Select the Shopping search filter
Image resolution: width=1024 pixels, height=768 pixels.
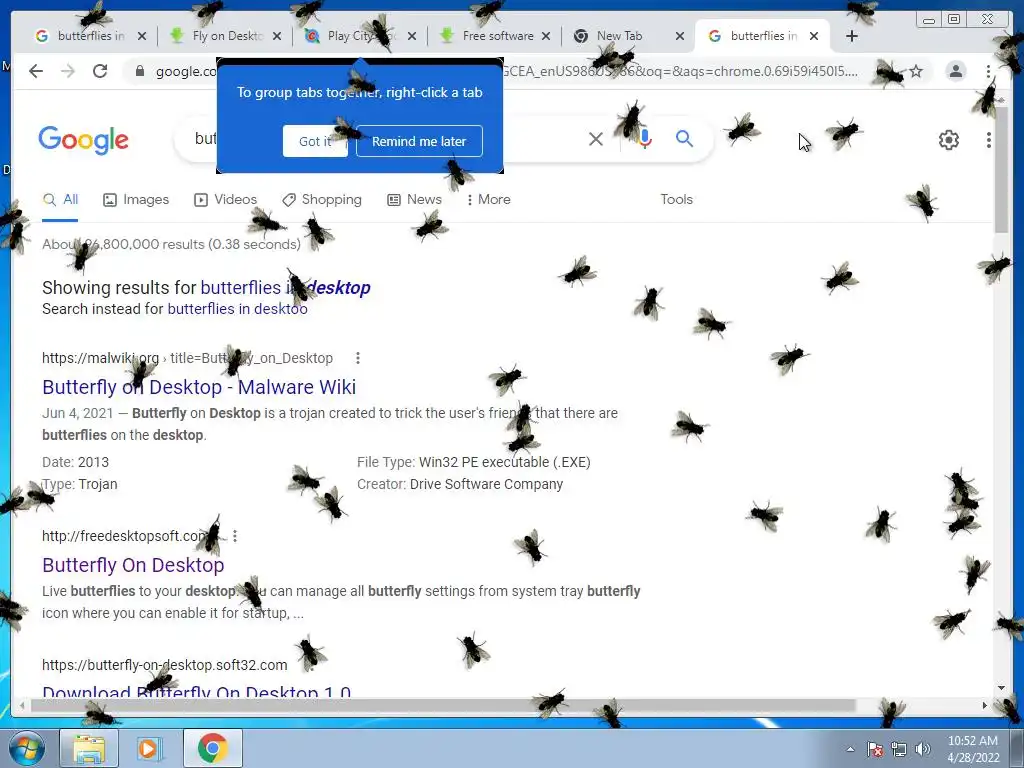tap(322, 199)
